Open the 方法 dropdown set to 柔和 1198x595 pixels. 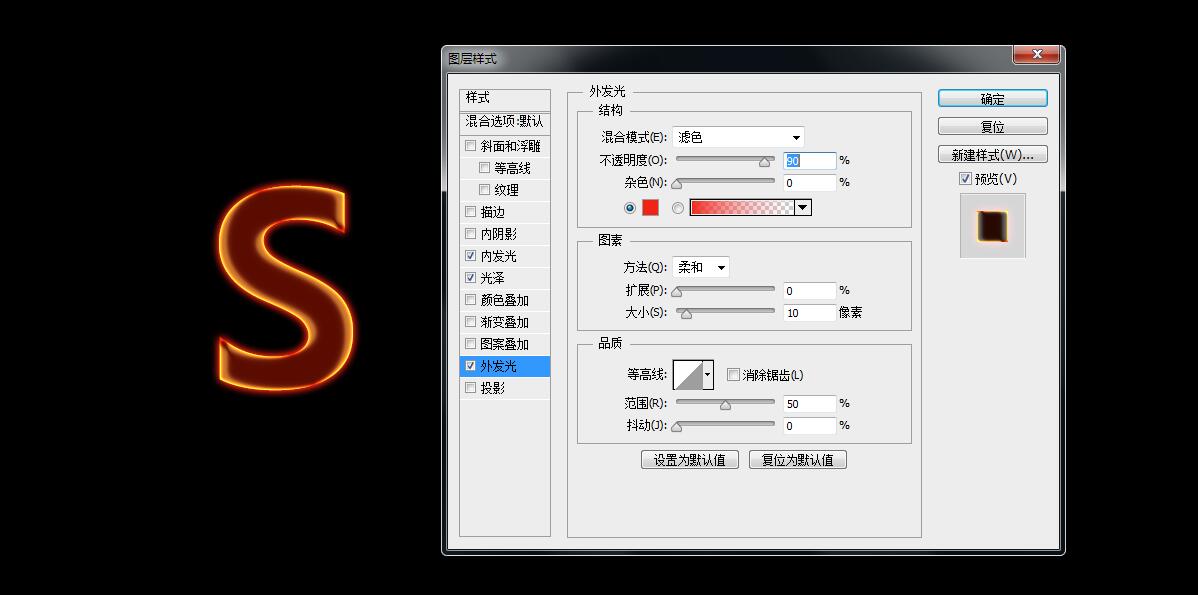[701, 267]
